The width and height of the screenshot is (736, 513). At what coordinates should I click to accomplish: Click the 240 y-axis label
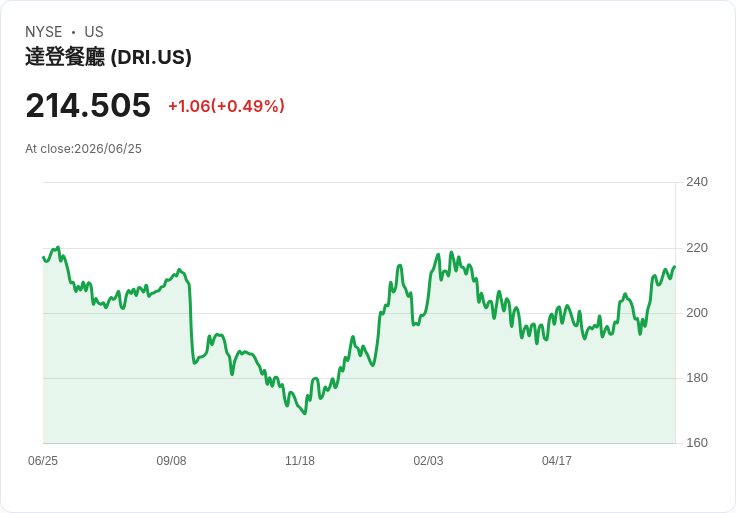(x=697, y=182)
